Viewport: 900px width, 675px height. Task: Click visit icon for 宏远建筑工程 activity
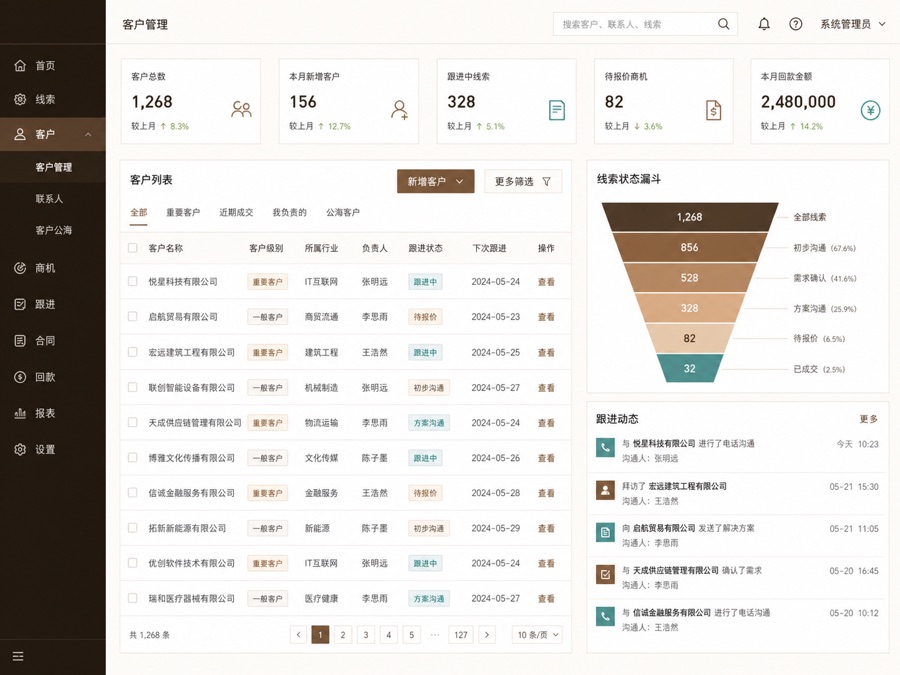coord(605,490)
